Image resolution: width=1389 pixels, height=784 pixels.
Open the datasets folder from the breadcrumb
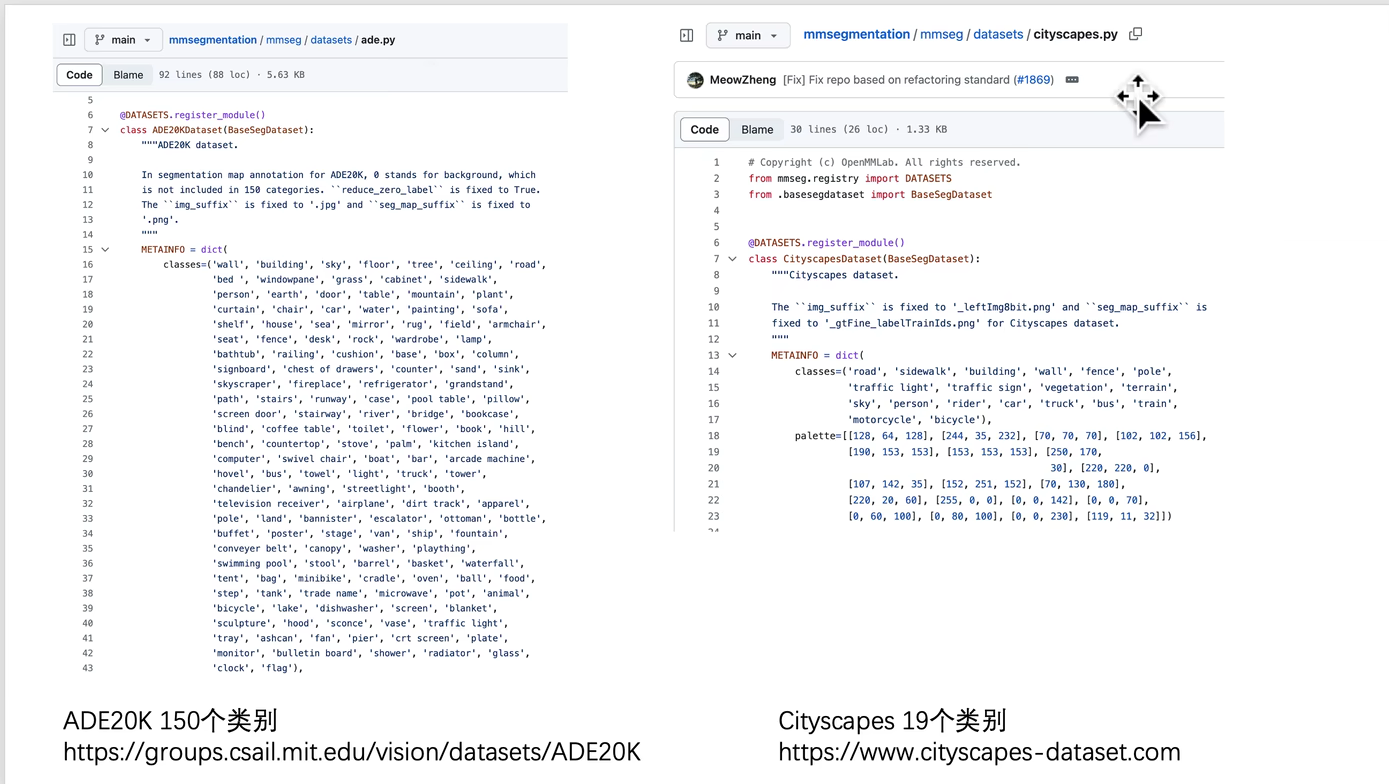click(x=331, y=39)
